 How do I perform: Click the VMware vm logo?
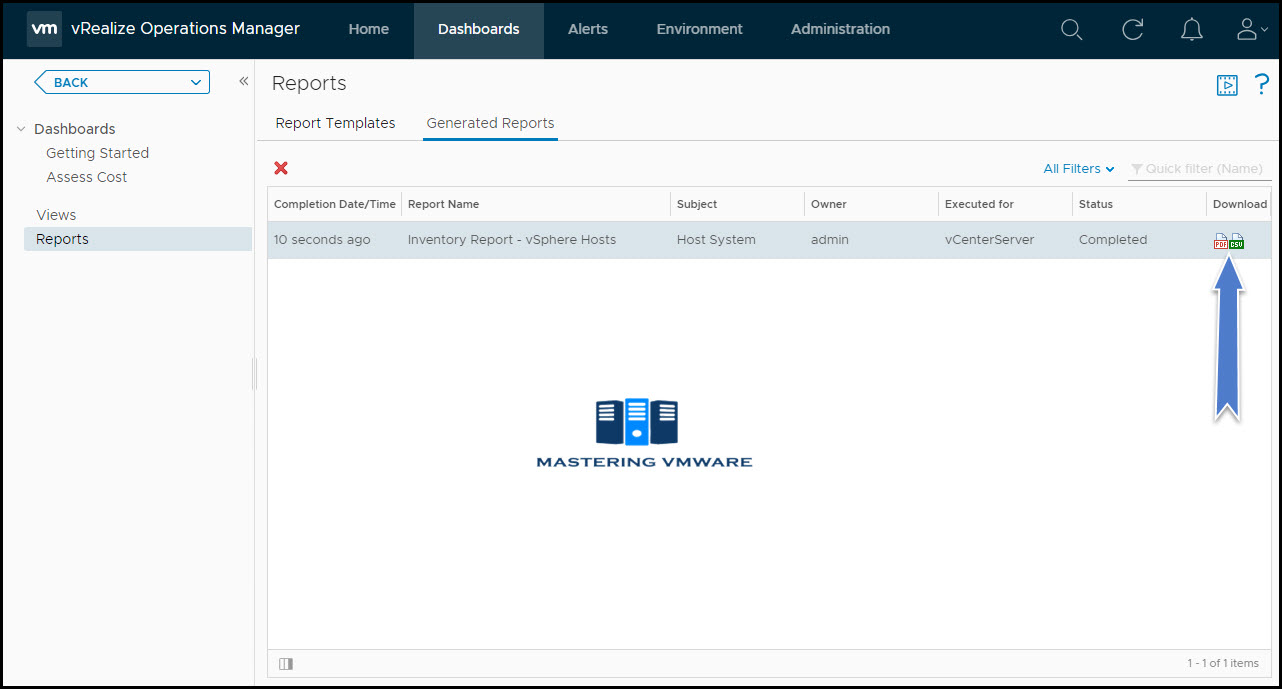click(x=44, y=29)
